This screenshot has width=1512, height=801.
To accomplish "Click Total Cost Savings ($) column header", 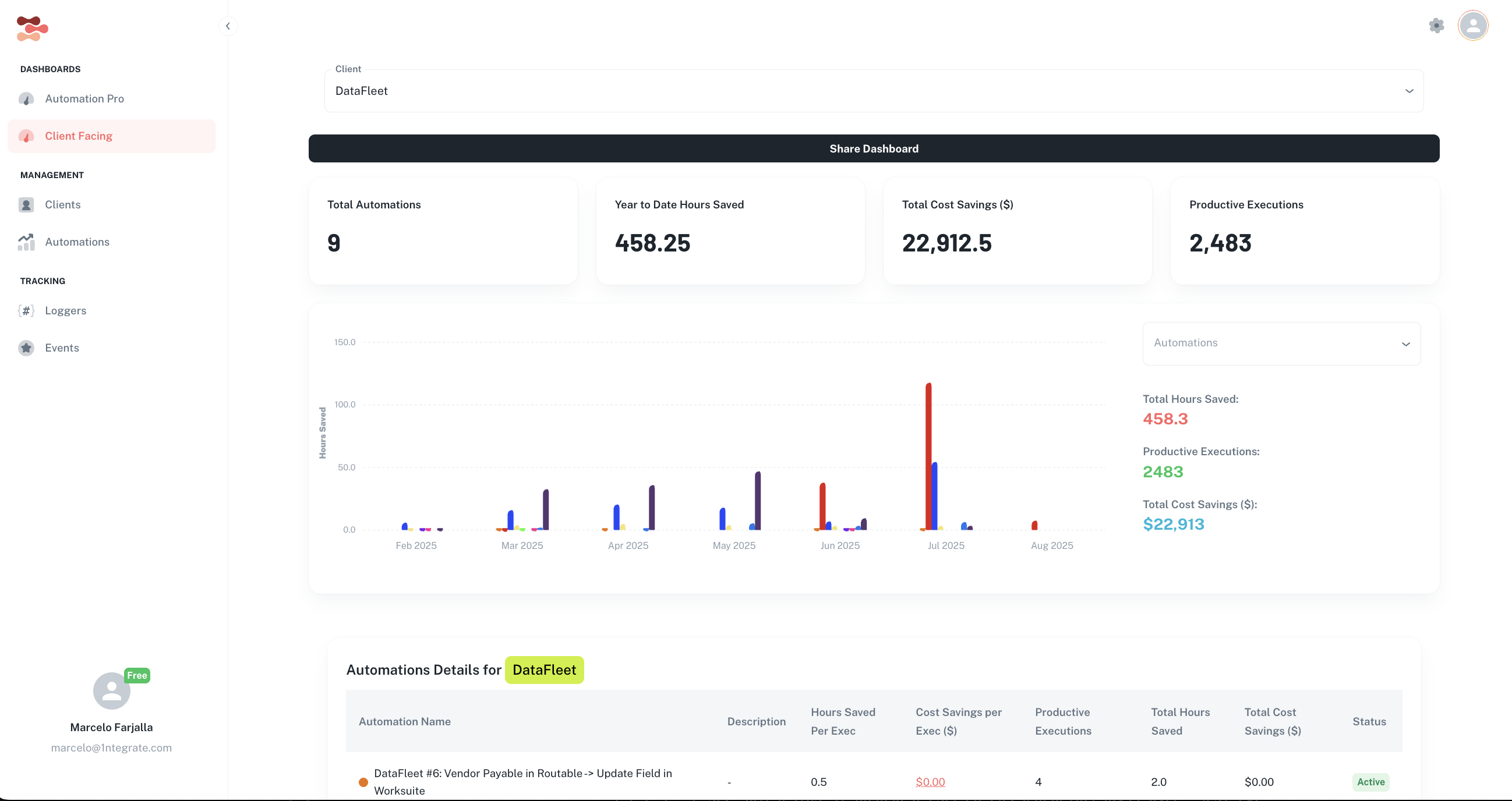I will (x=1273, y=722).
